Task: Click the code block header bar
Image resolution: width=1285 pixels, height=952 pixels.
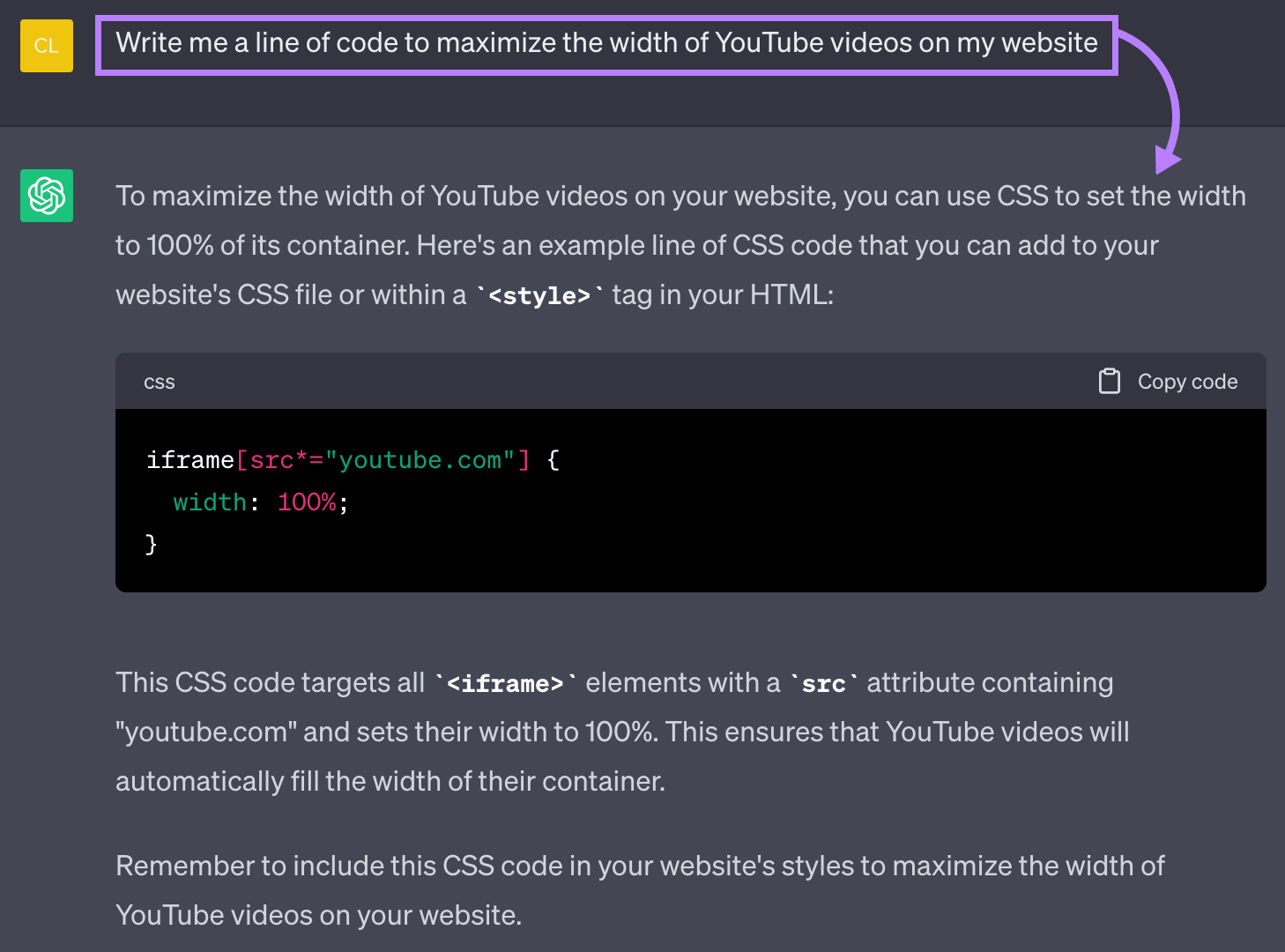Action: [617, 381]
